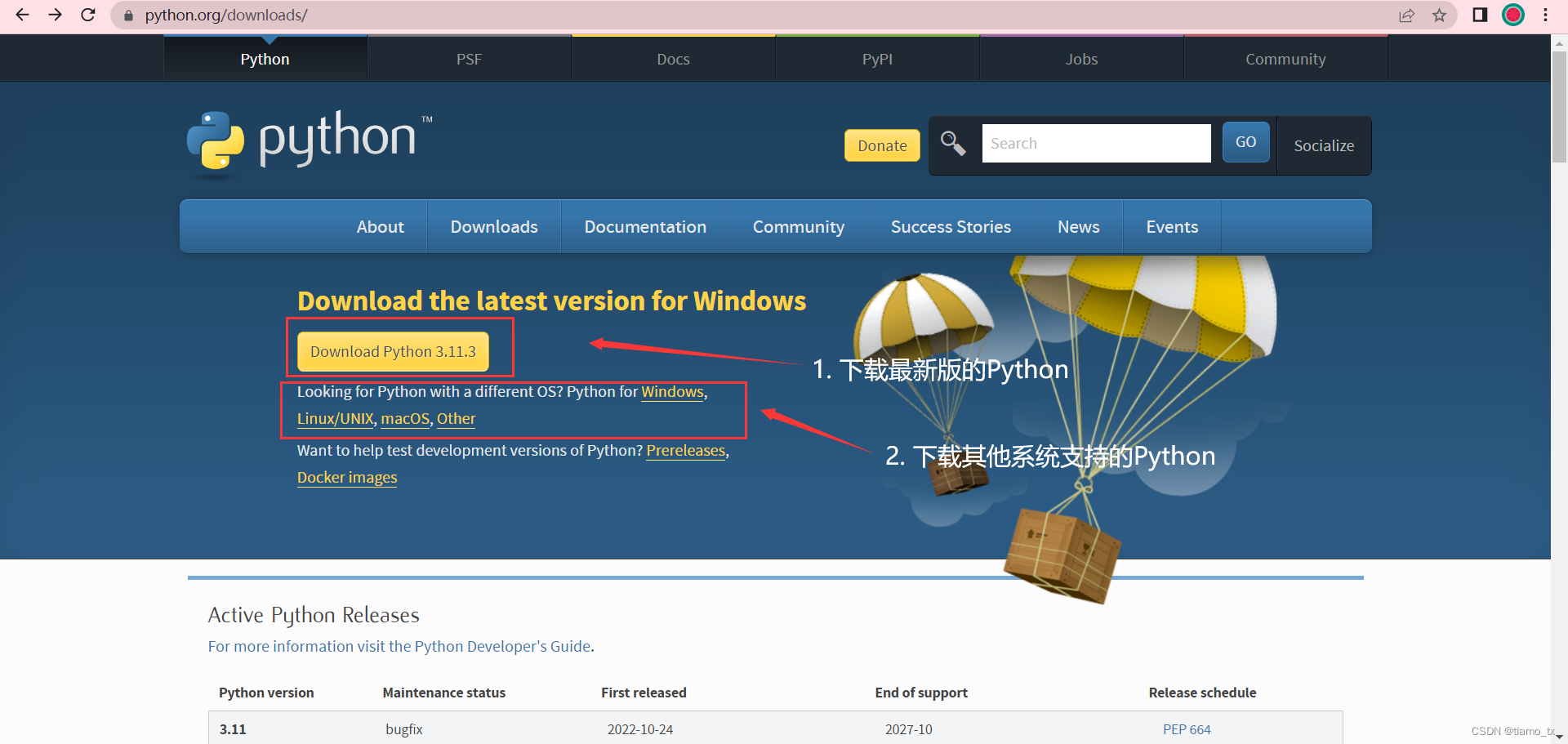
Task: Open the Python Developer's Guide link
Action: click(x=502, y=646)
